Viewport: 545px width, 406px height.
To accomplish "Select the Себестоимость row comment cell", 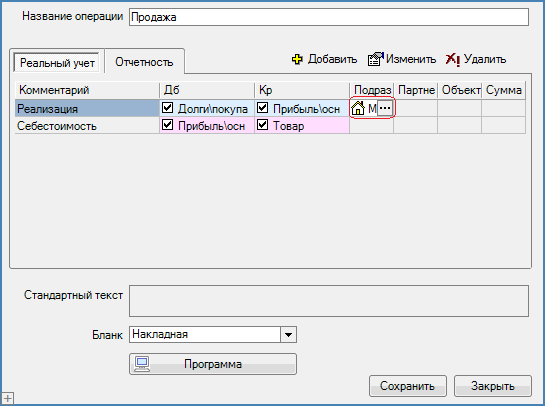I will pos(87,125).
